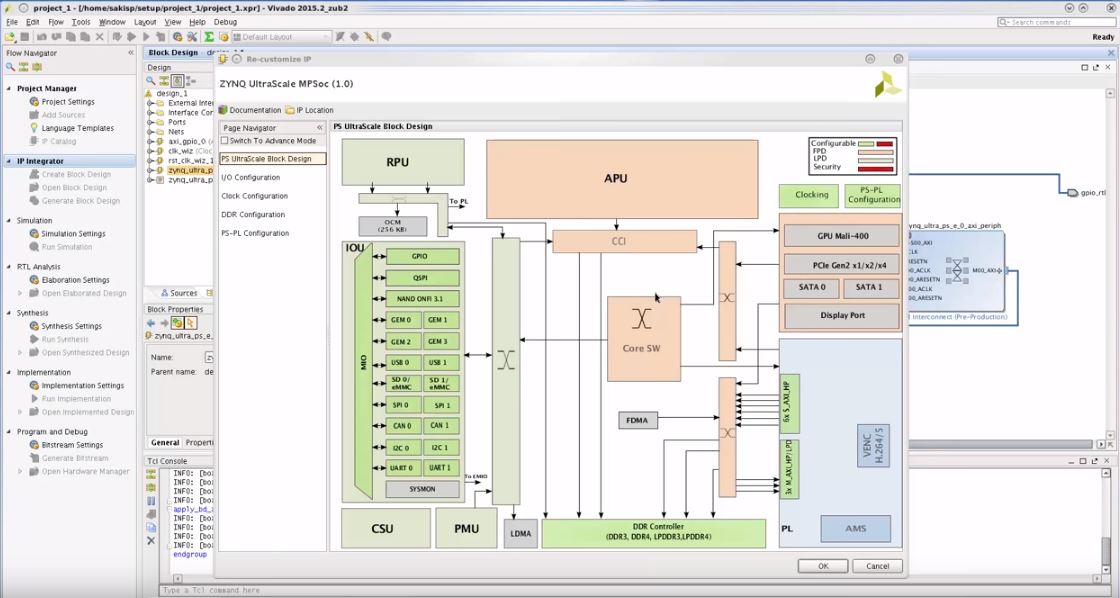Click the Simulation Settings gear icon
This screenshot has height=598, width=1120.
[x=34, y=234]
